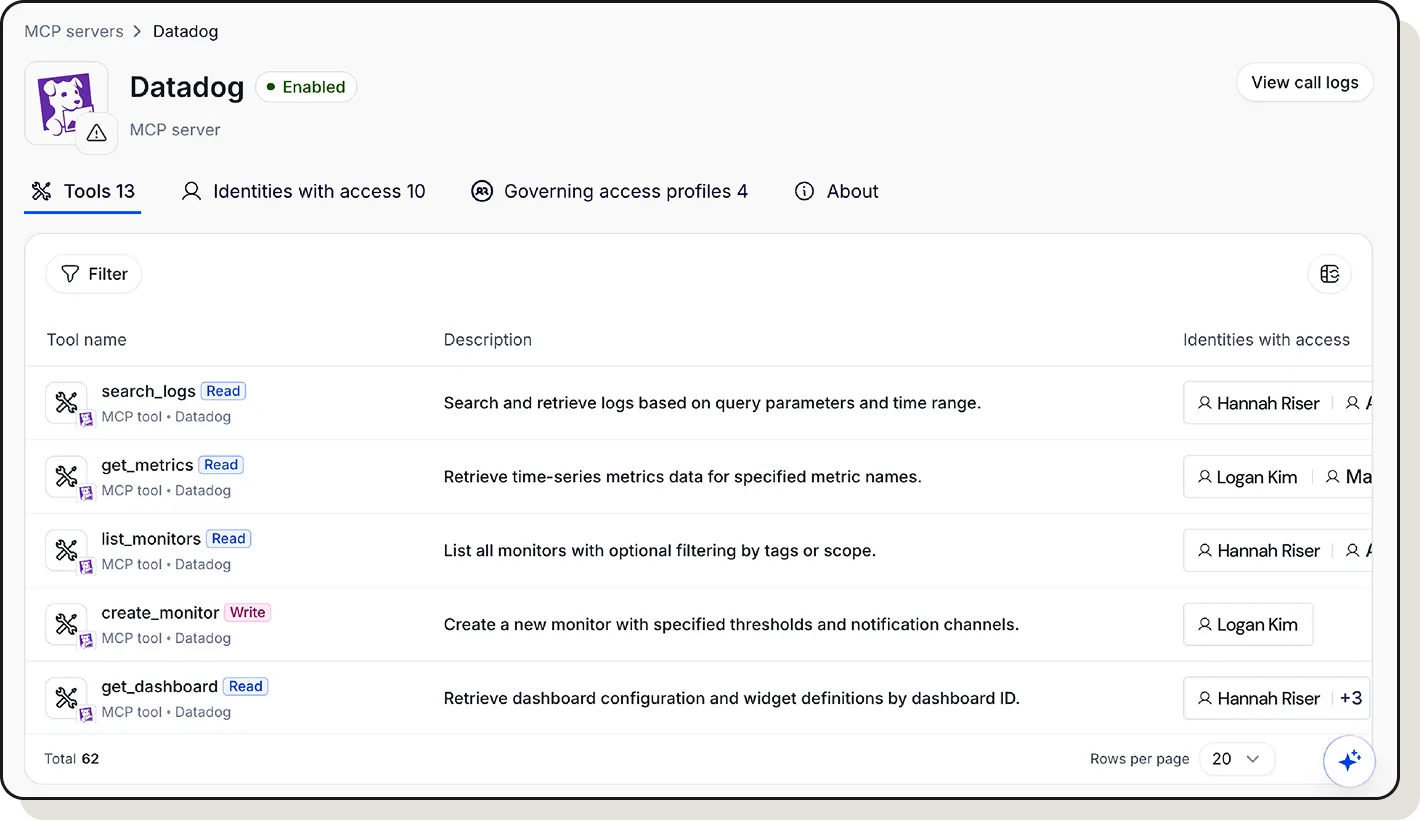Image resolution: width=1420 pixels, height=820 pixels.
Task: Click Logan Kim in the create_monitor row
Action: pos(1247,625)
